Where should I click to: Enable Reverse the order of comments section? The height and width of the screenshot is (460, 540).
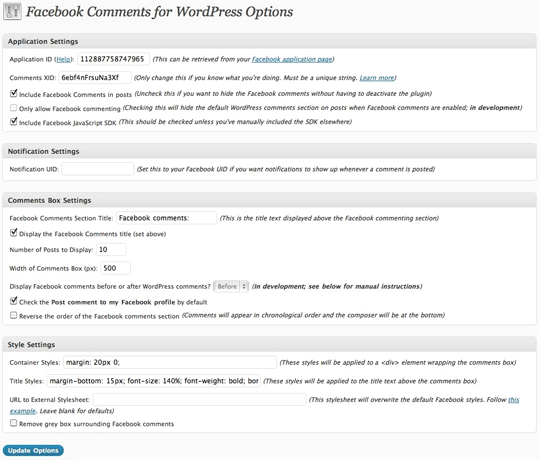[x=13, y=315]
